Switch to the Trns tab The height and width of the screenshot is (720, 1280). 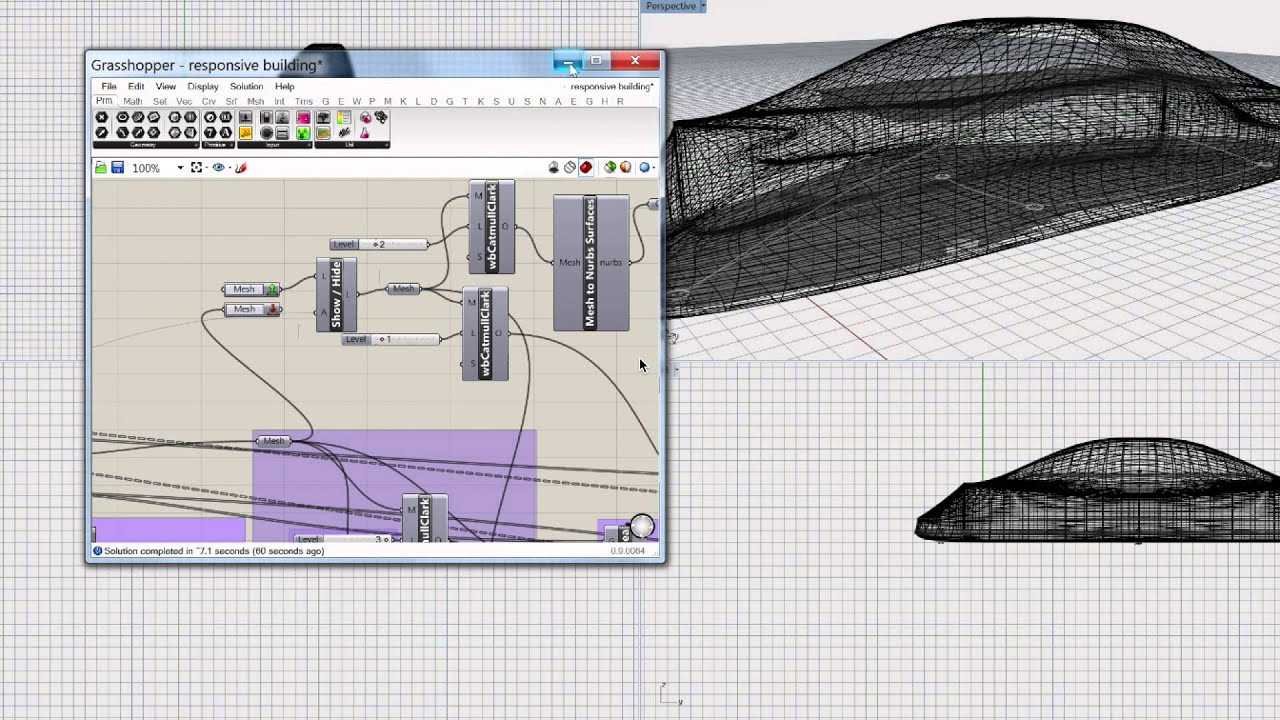tap(304, 101)
